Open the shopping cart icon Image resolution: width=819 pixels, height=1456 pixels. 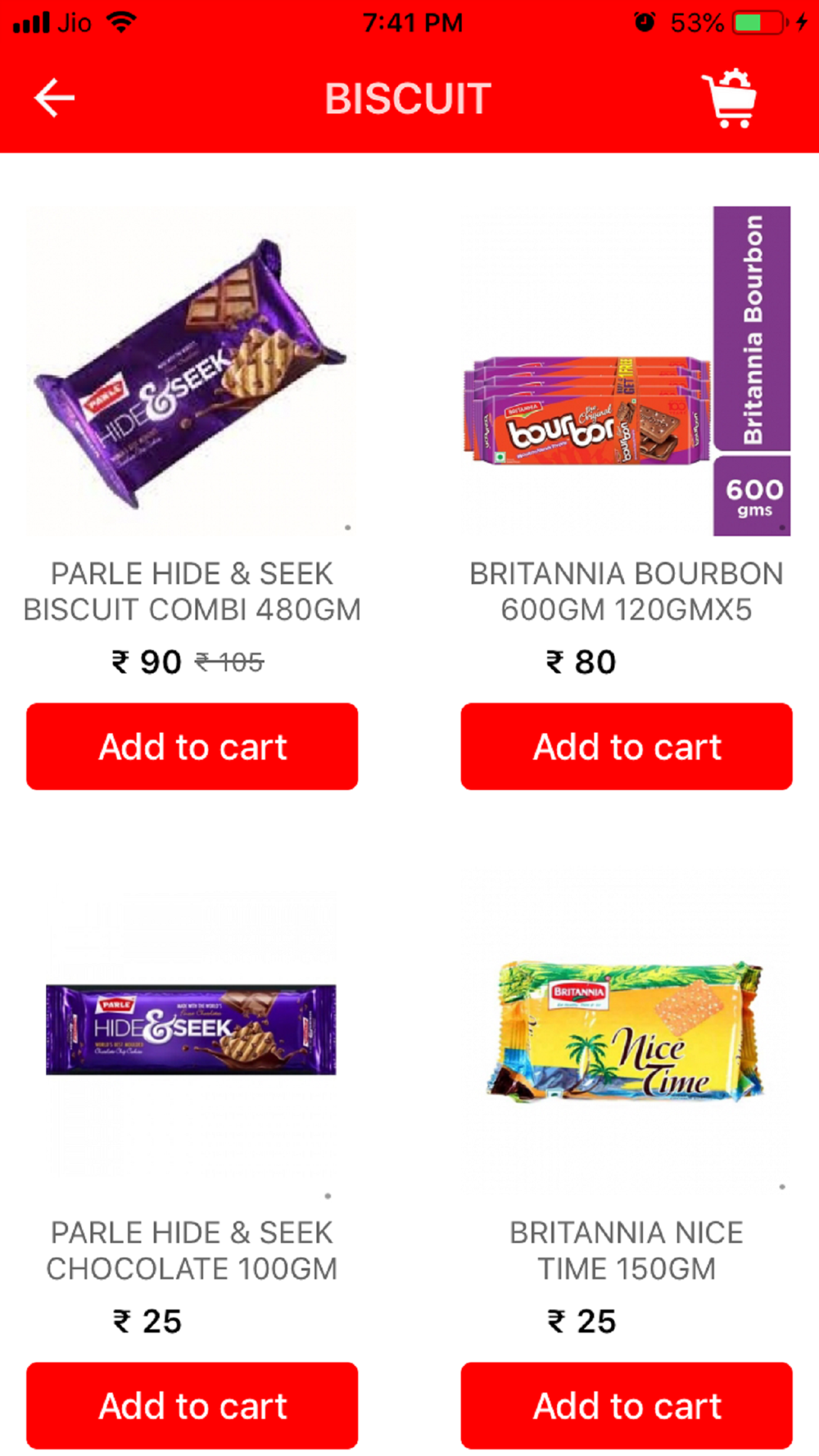click(729, 98)
